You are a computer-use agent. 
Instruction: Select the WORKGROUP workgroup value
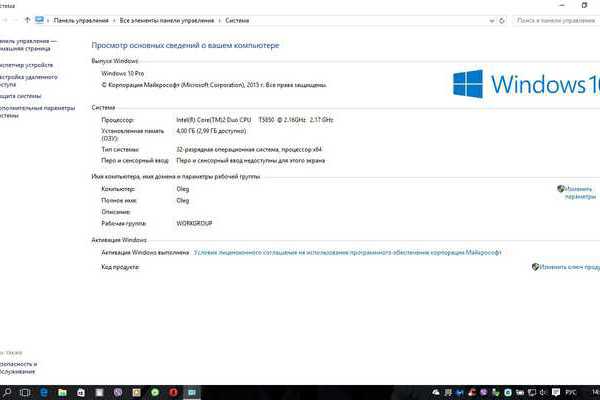tap(194, 223)
